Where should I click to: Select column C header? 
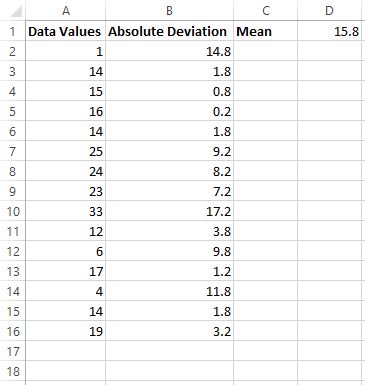tap(265, 11)
